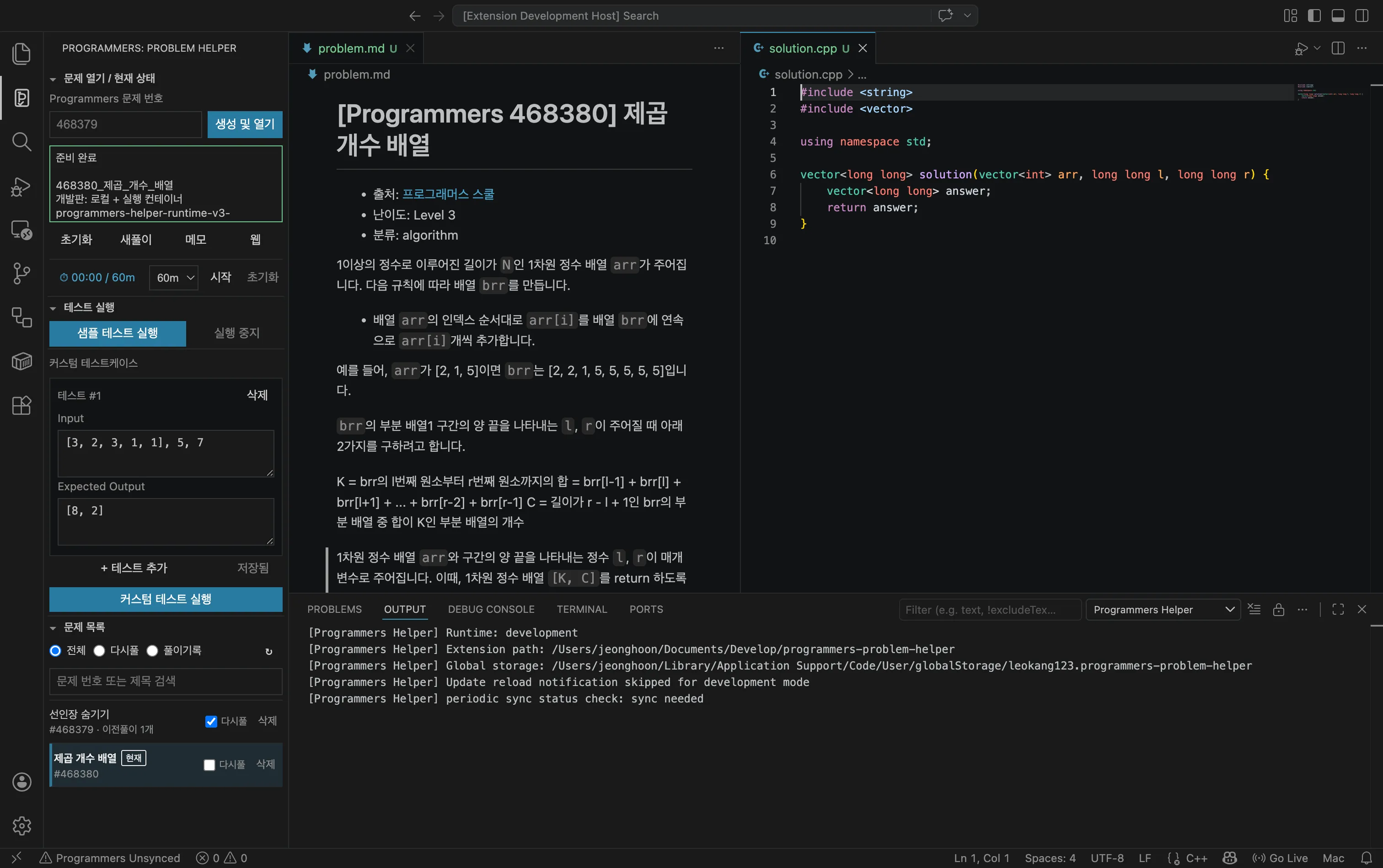Select the 다시풀 radio filter
Screen dimensions: 1383x868
coord(99,650)
